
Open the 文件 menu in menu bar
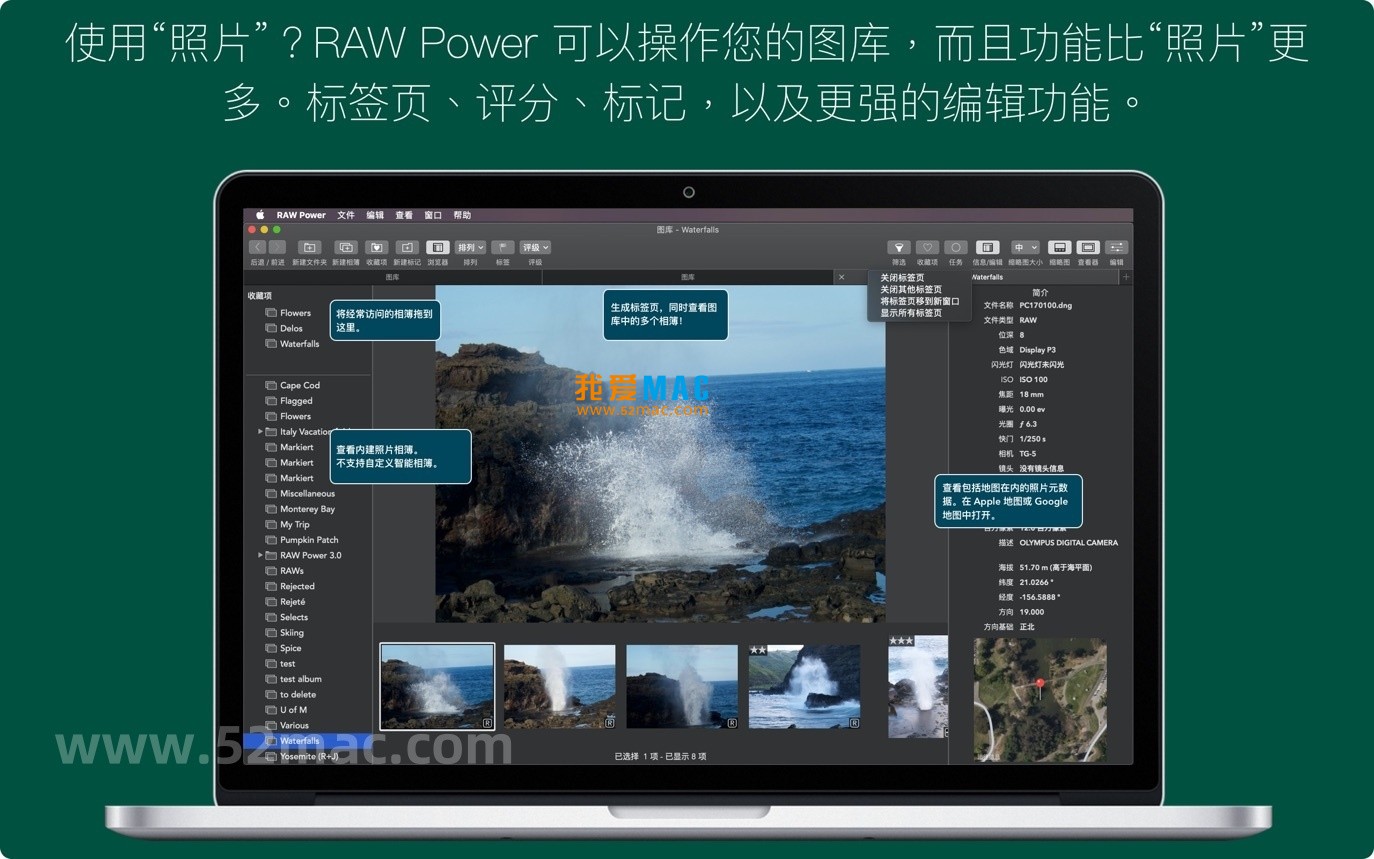click(x=346, y=215)
